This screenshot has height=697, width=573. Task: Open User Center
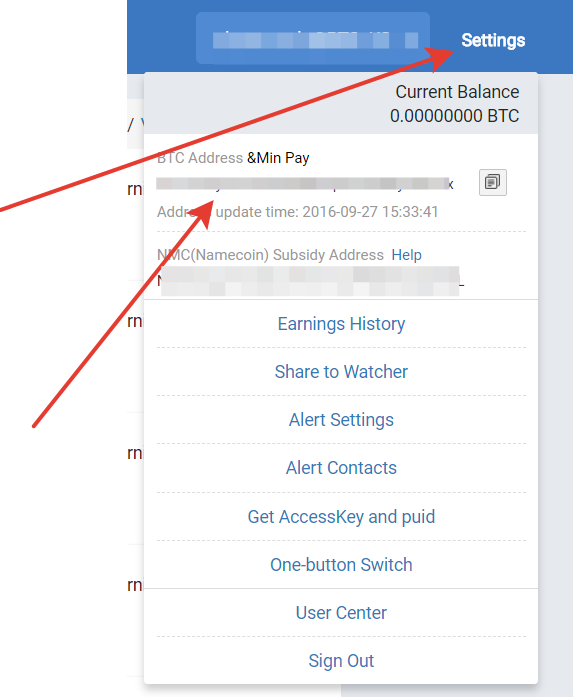(x=341, y=613)
